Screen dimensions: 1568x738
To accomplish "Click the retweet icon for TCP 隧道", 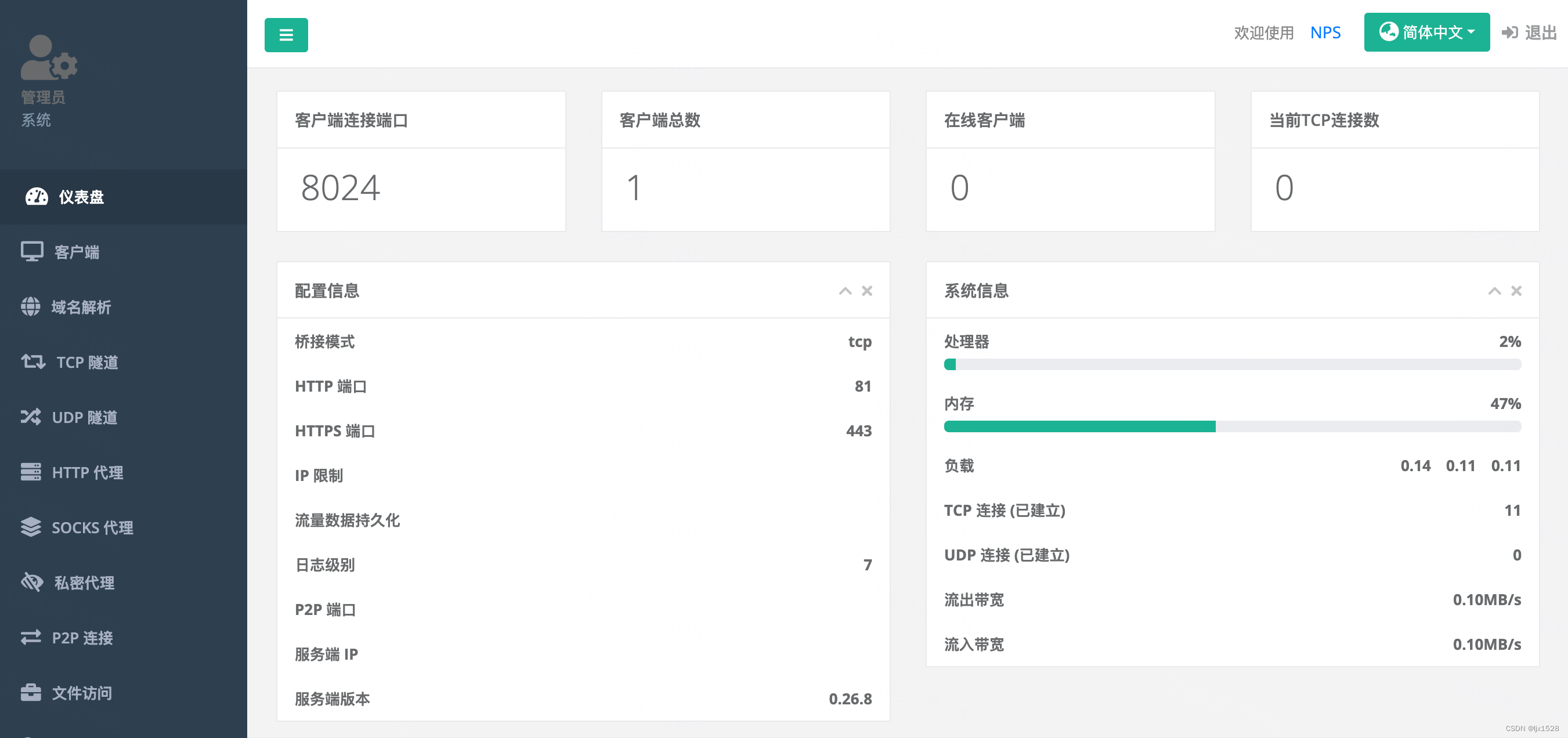I will coord(33,362).
